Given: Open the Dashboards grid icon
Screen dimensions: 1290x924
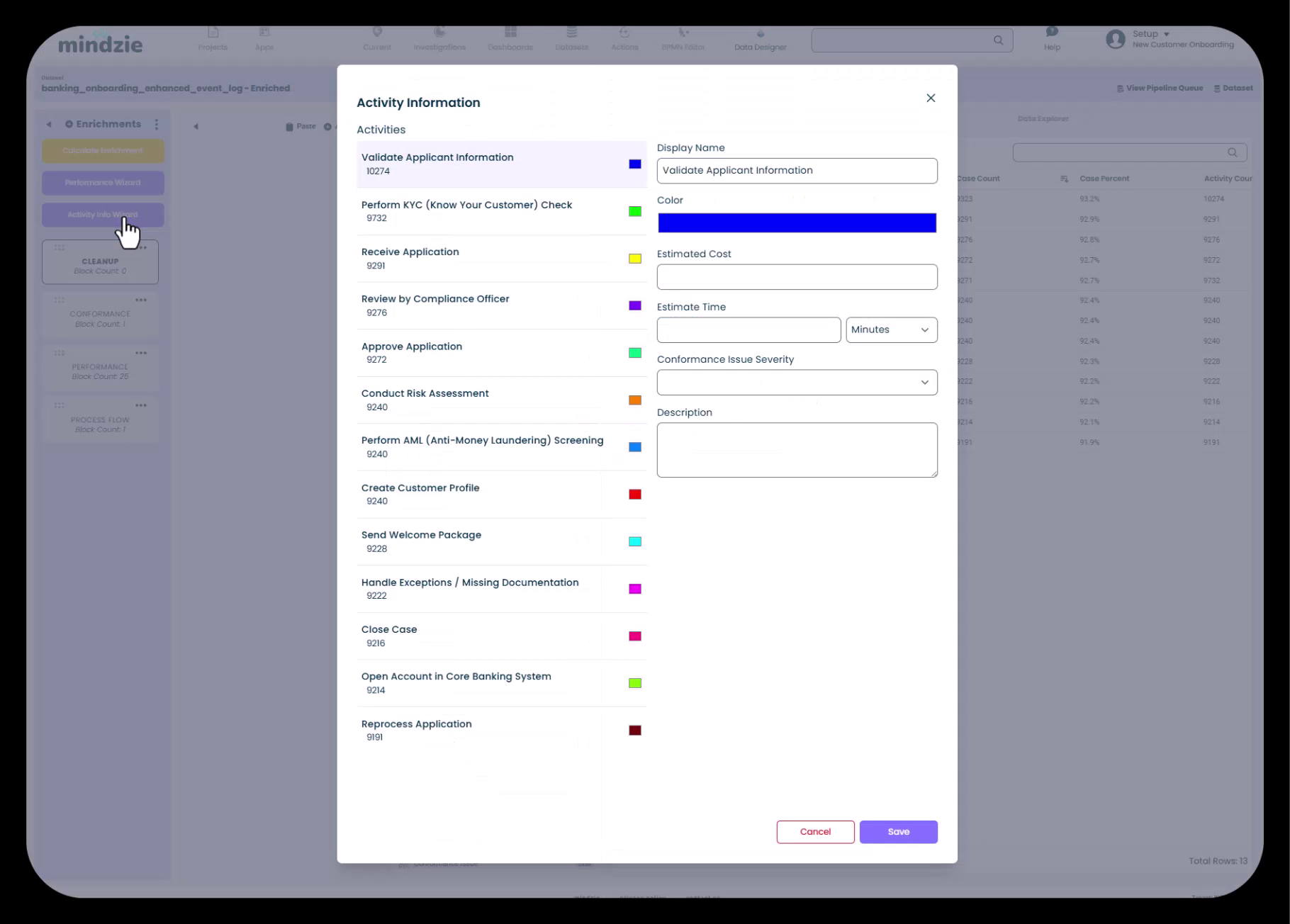Looking at the screenshot, I should tap(510, 33).
